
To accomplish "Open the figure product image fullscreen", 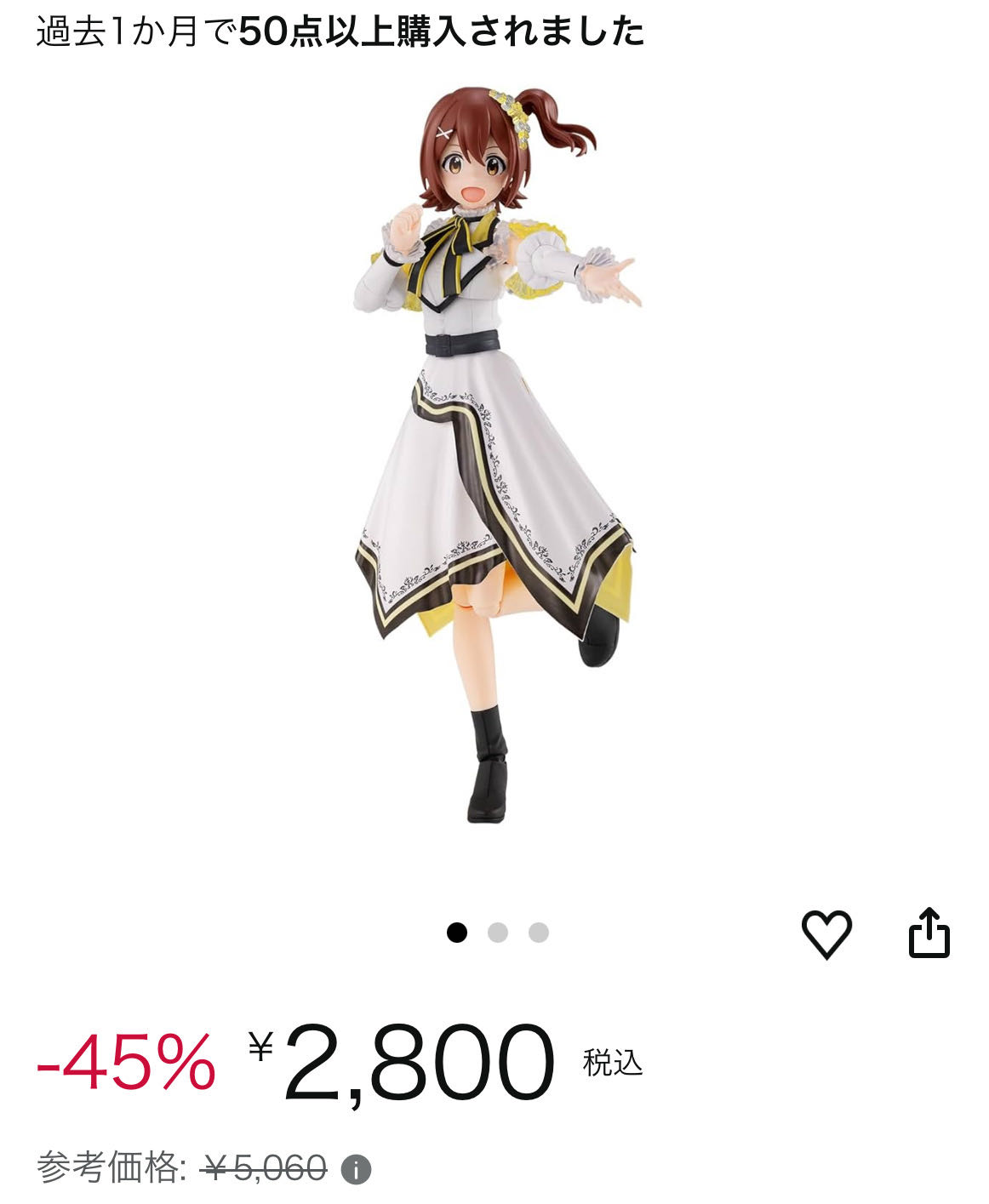I will (495, 455).
